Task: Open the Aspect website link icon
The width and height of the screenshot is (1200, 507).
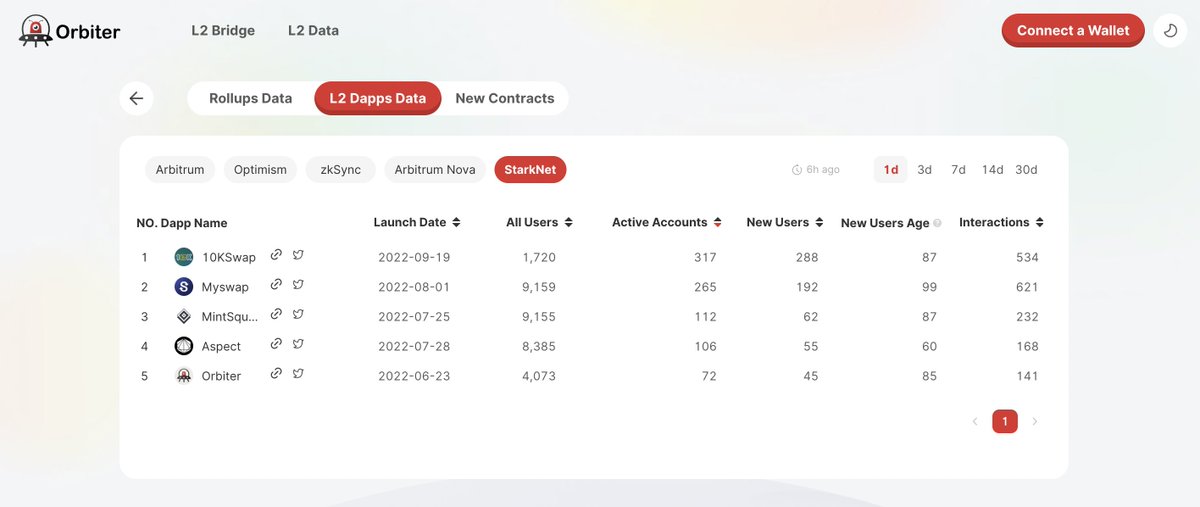Action: point(276,345)
